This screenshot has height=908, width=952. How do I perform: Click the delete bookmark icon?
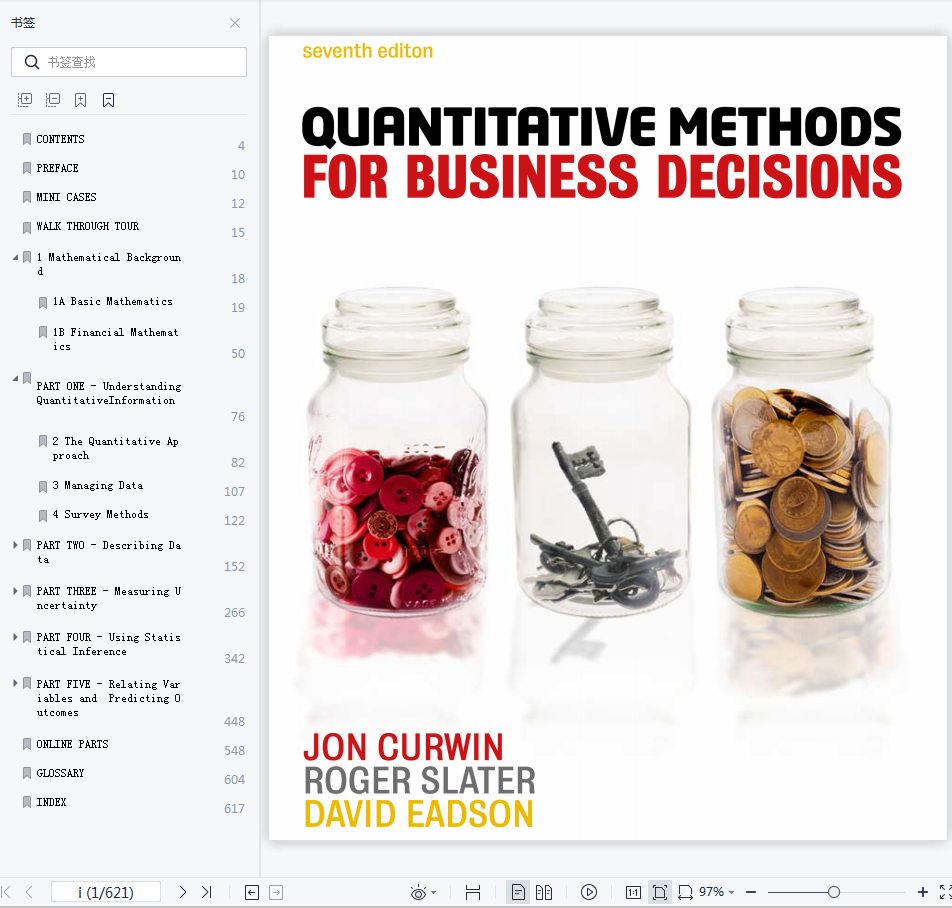pyautogui.click(x=109, y=100)
